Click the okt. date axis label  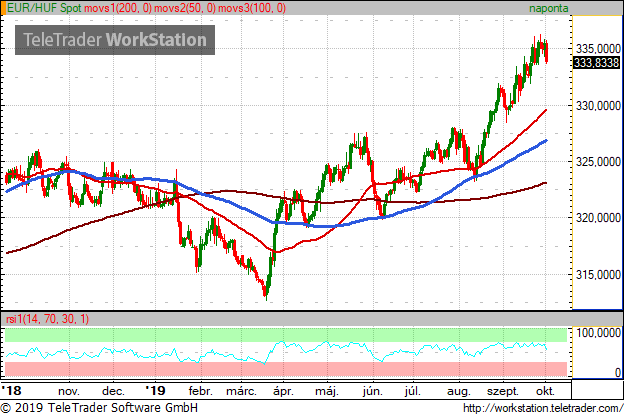pyautogui.click(x=545, y=391)
